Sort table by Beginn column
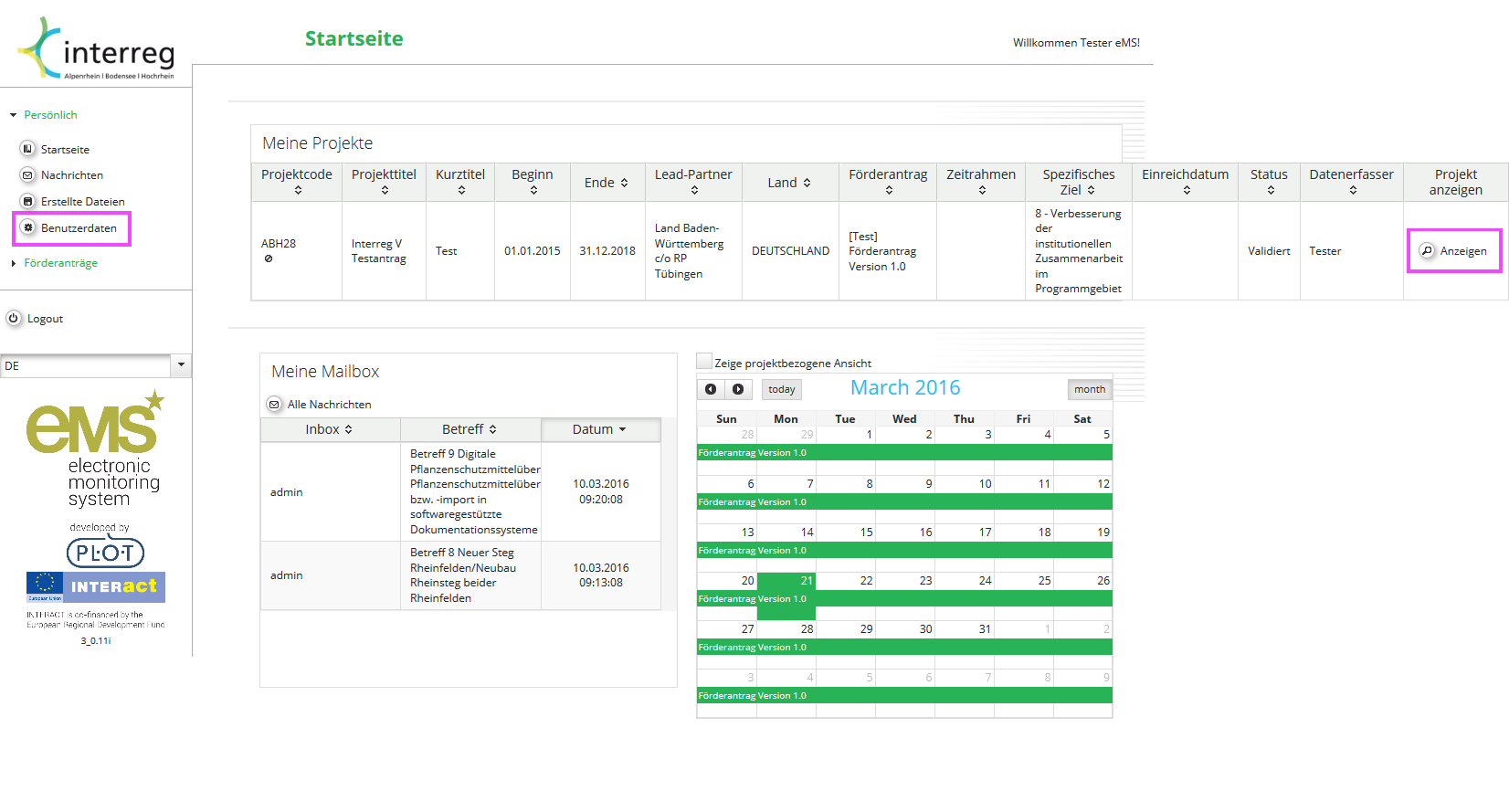Image resolution: width=1509 pixels, height=812 pixels. 533,182
